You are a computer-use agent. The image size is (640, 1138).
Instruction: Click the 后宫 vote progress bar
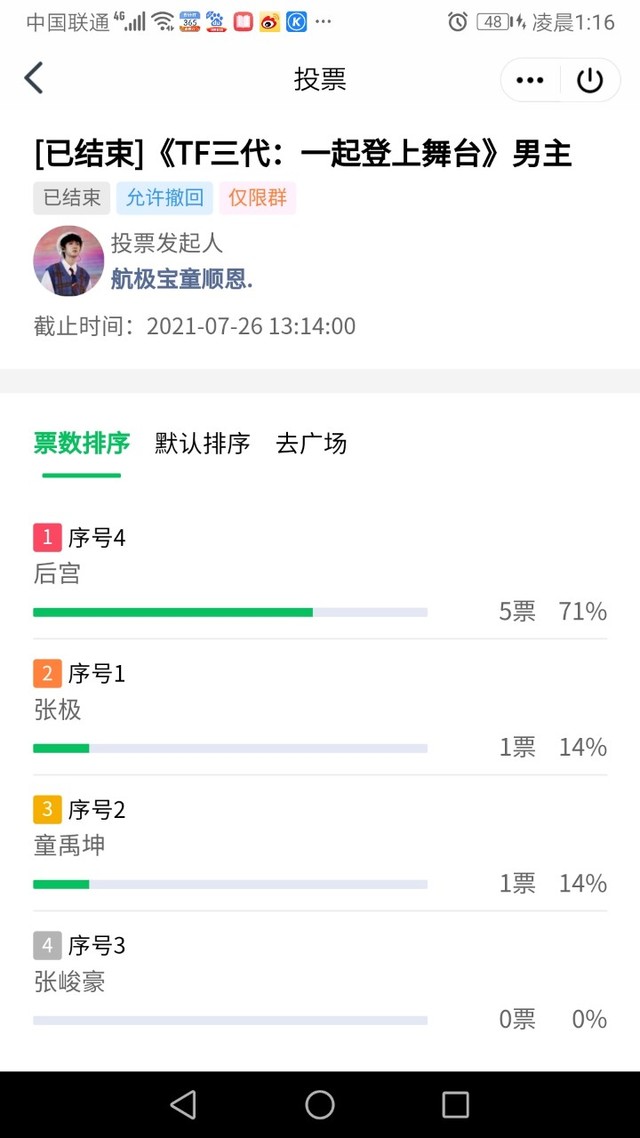tap(230, 612)
